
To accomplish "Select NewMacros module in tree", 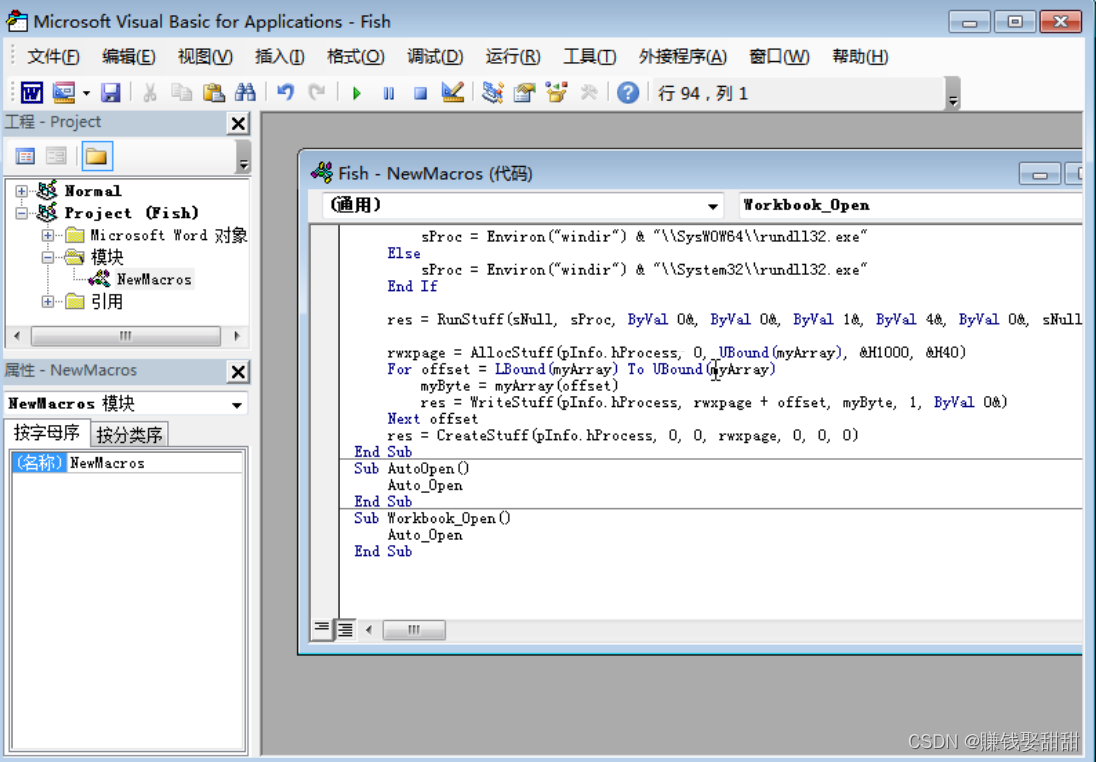I will tap(154, 280).
